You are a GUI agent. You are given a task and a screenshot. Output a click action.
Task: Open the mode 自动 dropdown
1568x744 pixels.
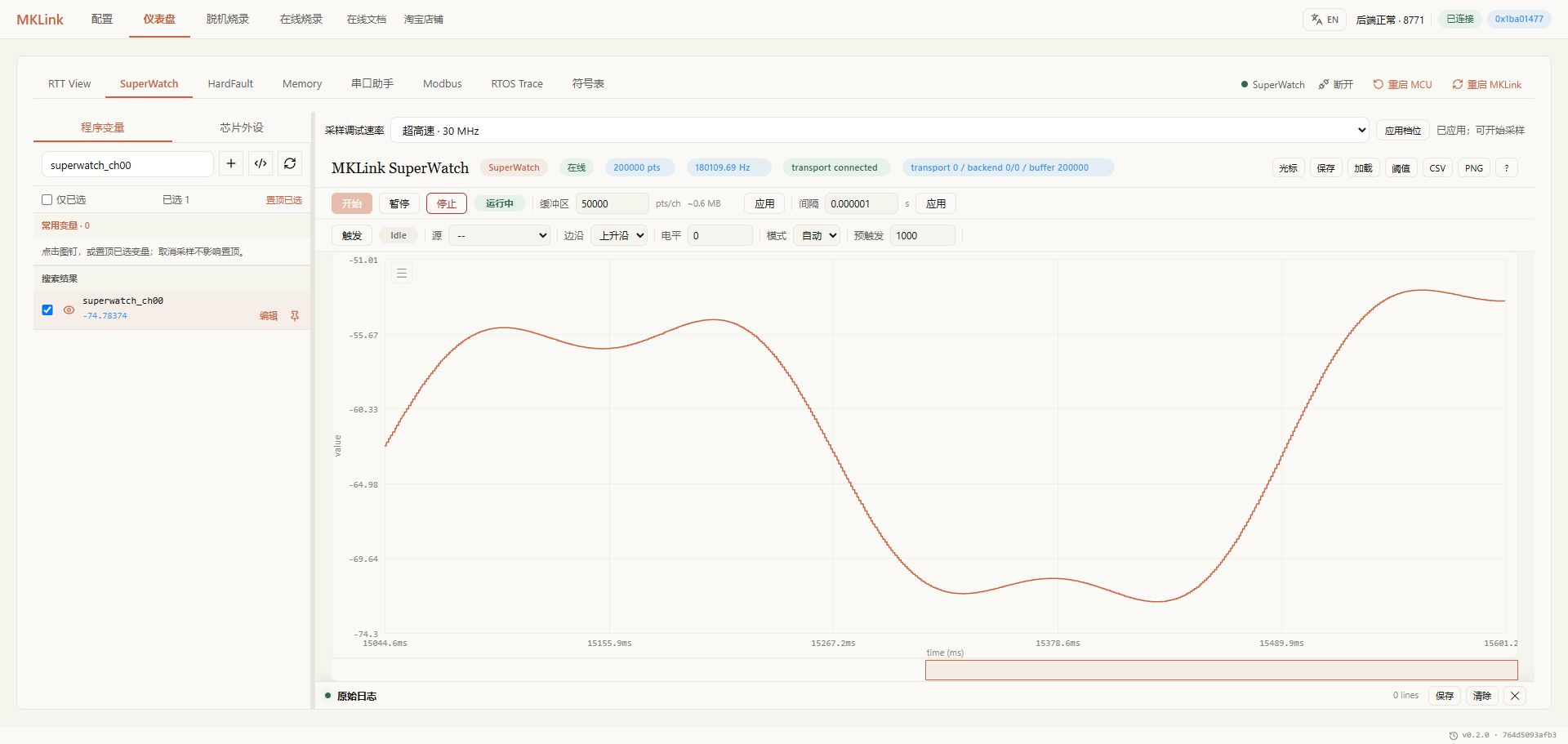817,235
